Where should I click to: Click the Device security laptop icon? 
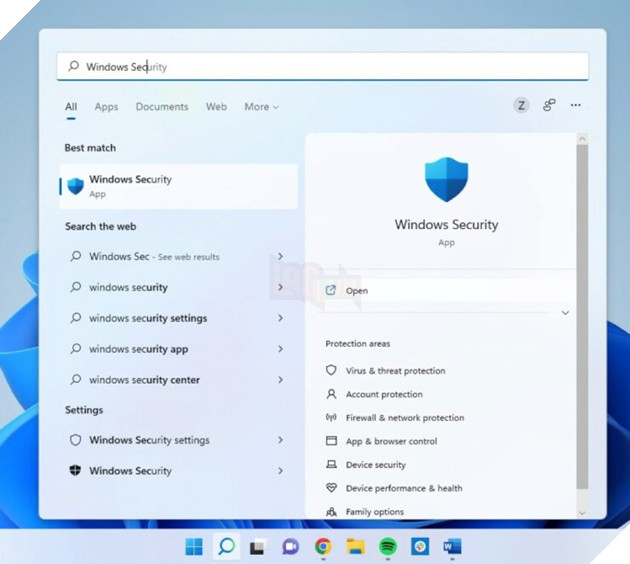coord(331,464)
